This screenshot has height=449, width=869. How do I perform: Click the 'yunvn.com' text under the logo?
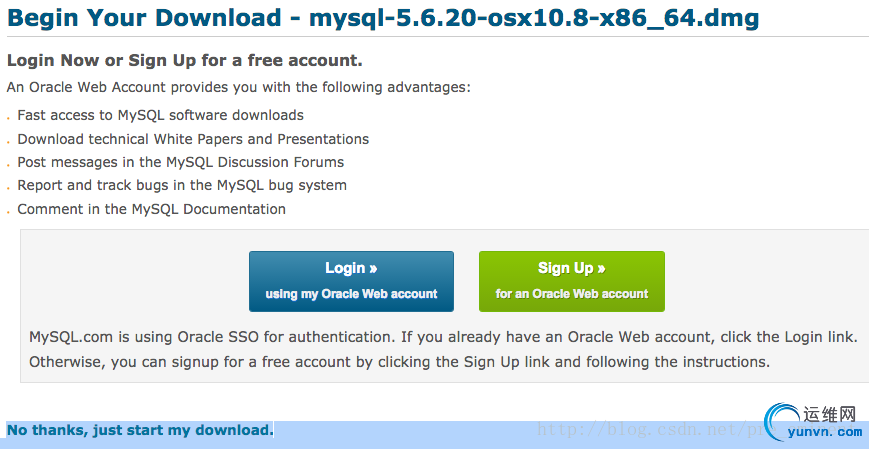824,433
